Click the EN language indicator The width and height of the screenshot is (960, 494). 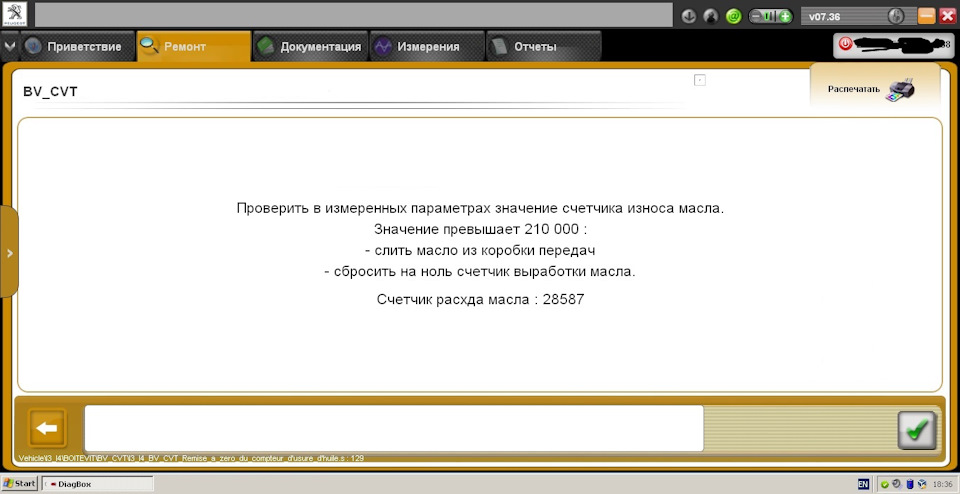pyautogui.click(x=863, y=484)
